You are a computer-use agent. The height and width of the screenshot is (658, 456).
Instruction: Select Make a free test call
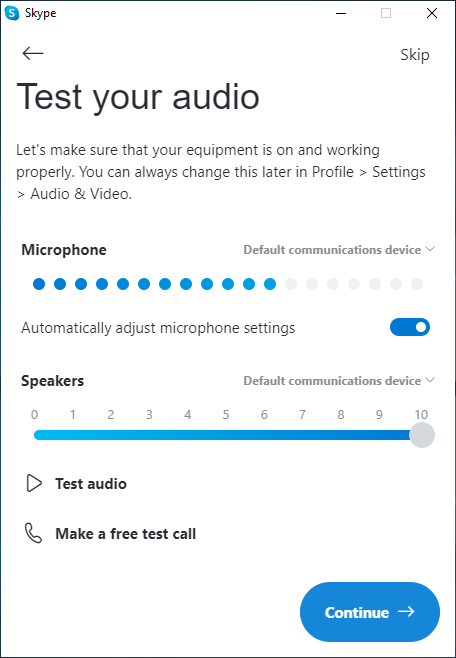[x=125, y=534]
